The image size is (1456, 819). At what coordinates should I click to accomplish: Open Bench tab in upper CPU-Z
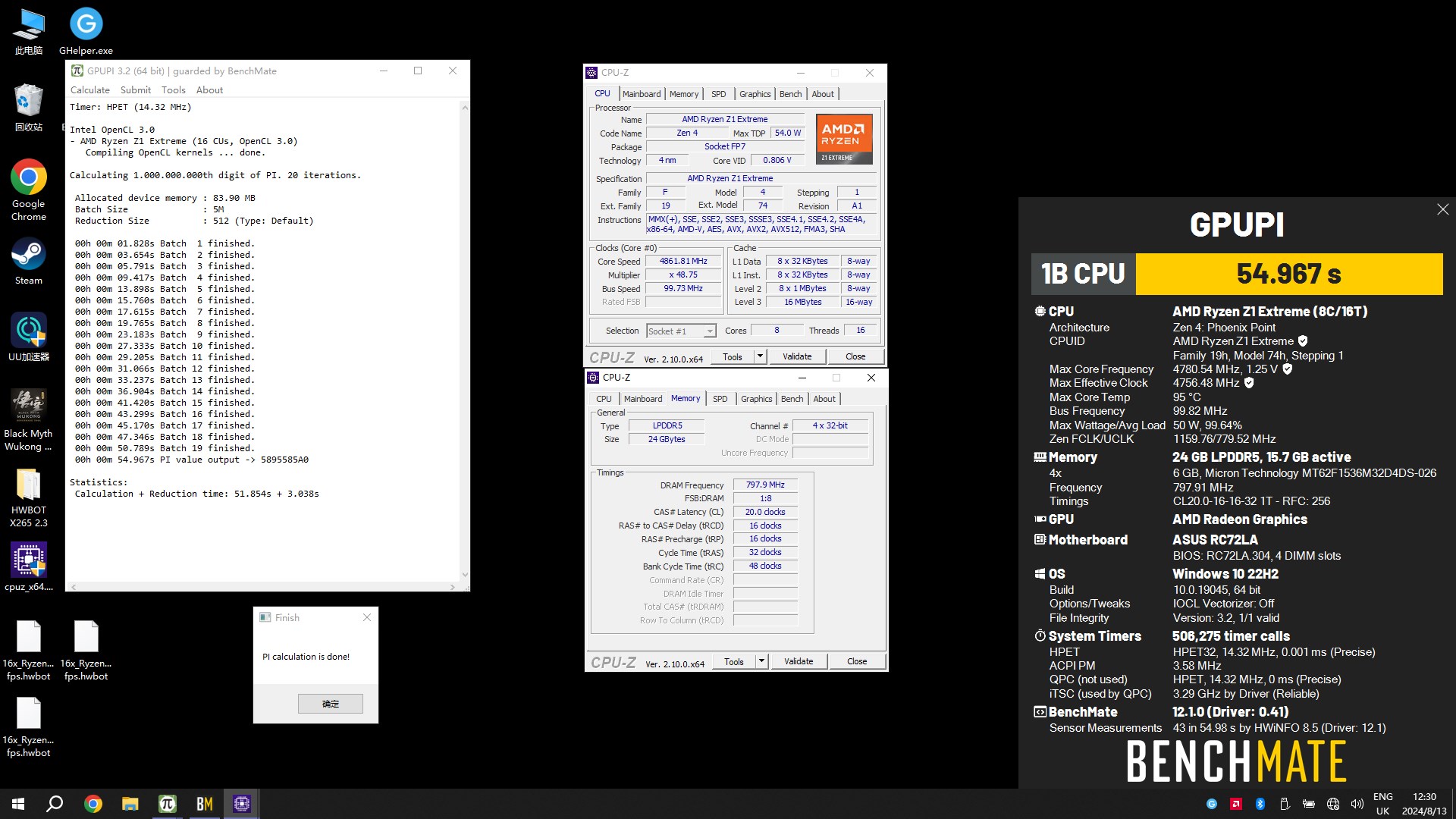791,94
